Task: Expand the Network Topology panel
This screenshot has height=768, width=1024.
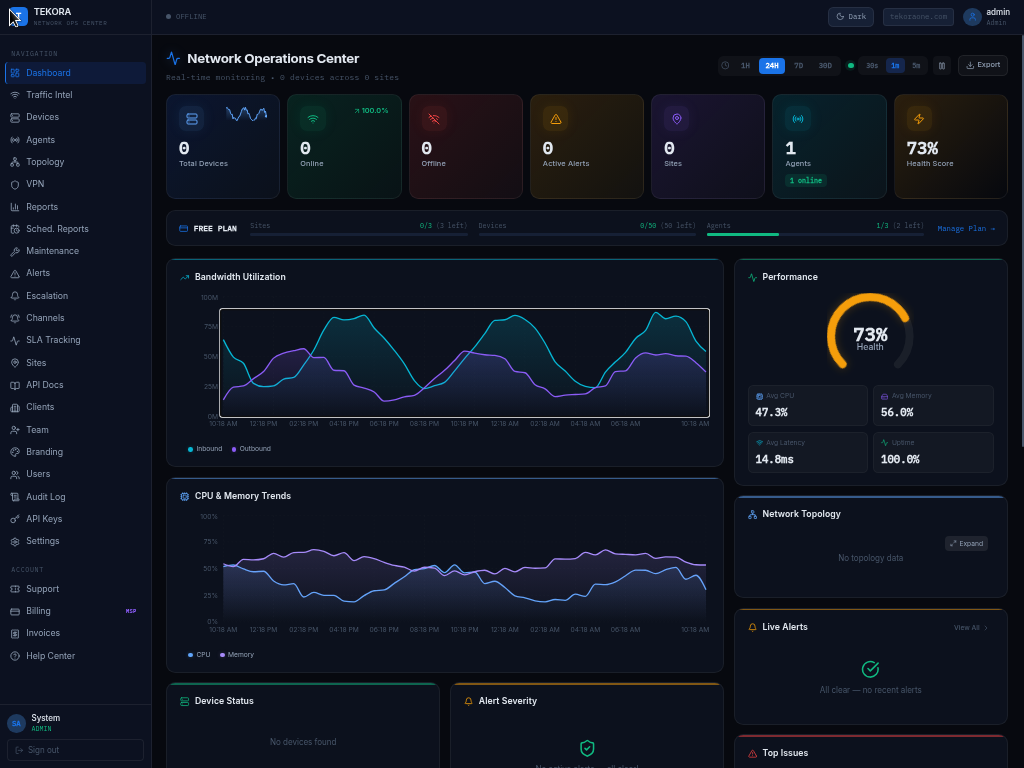Action: tap(966, 543)
